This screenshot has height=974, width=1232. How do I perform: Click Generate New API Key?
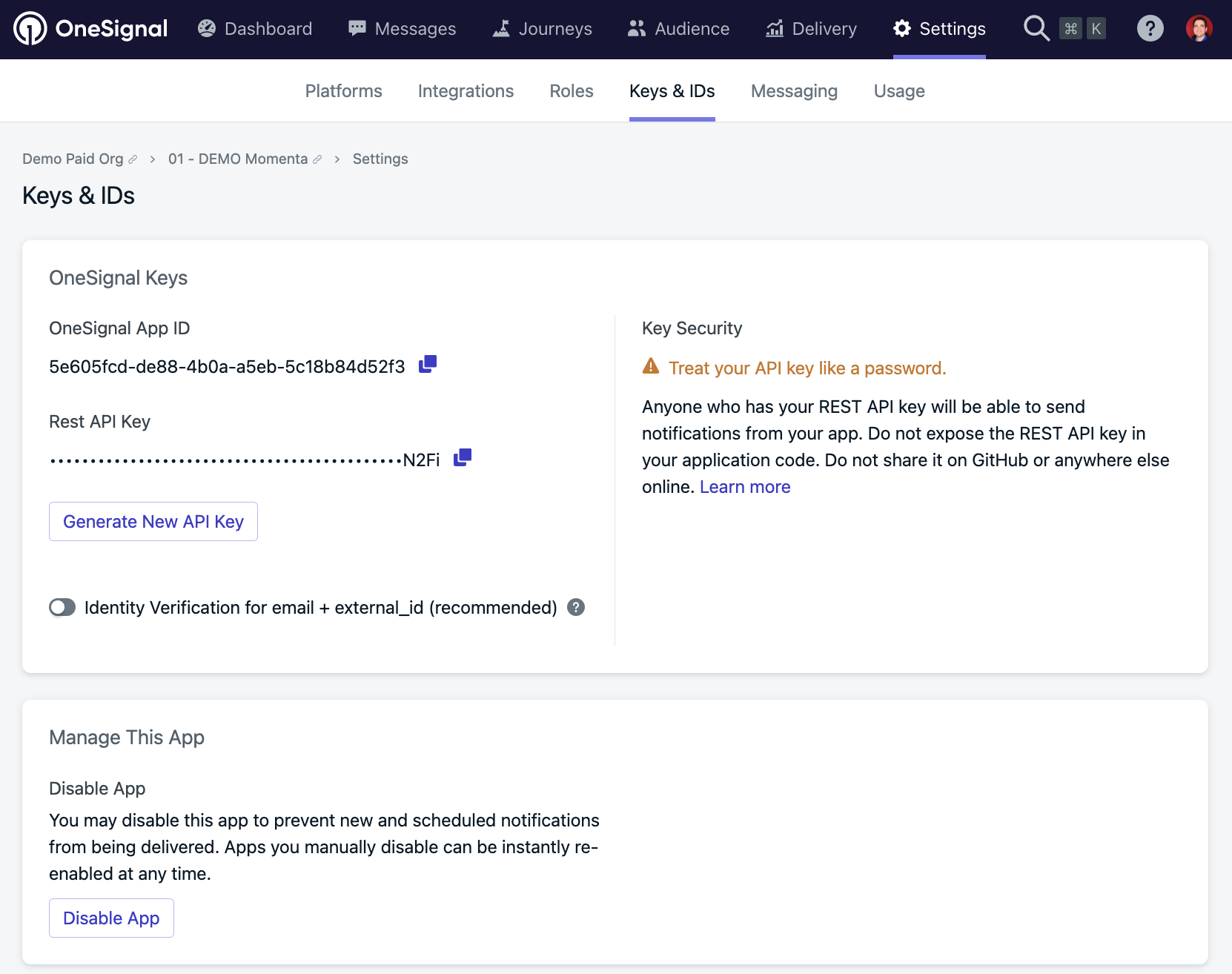[153, 521]
